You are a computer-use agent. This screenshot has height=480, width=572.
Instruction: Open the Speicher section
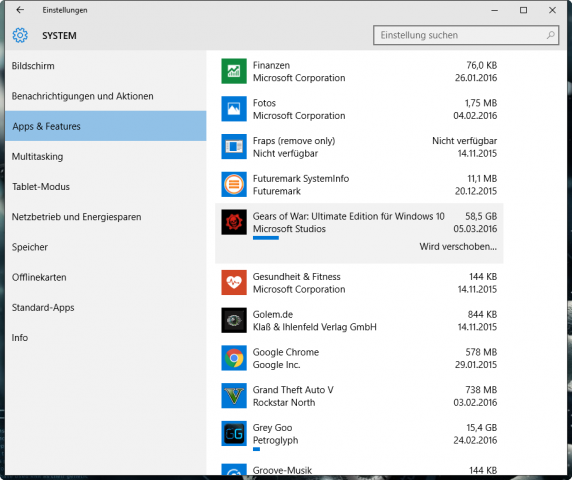tap(106, 247)
